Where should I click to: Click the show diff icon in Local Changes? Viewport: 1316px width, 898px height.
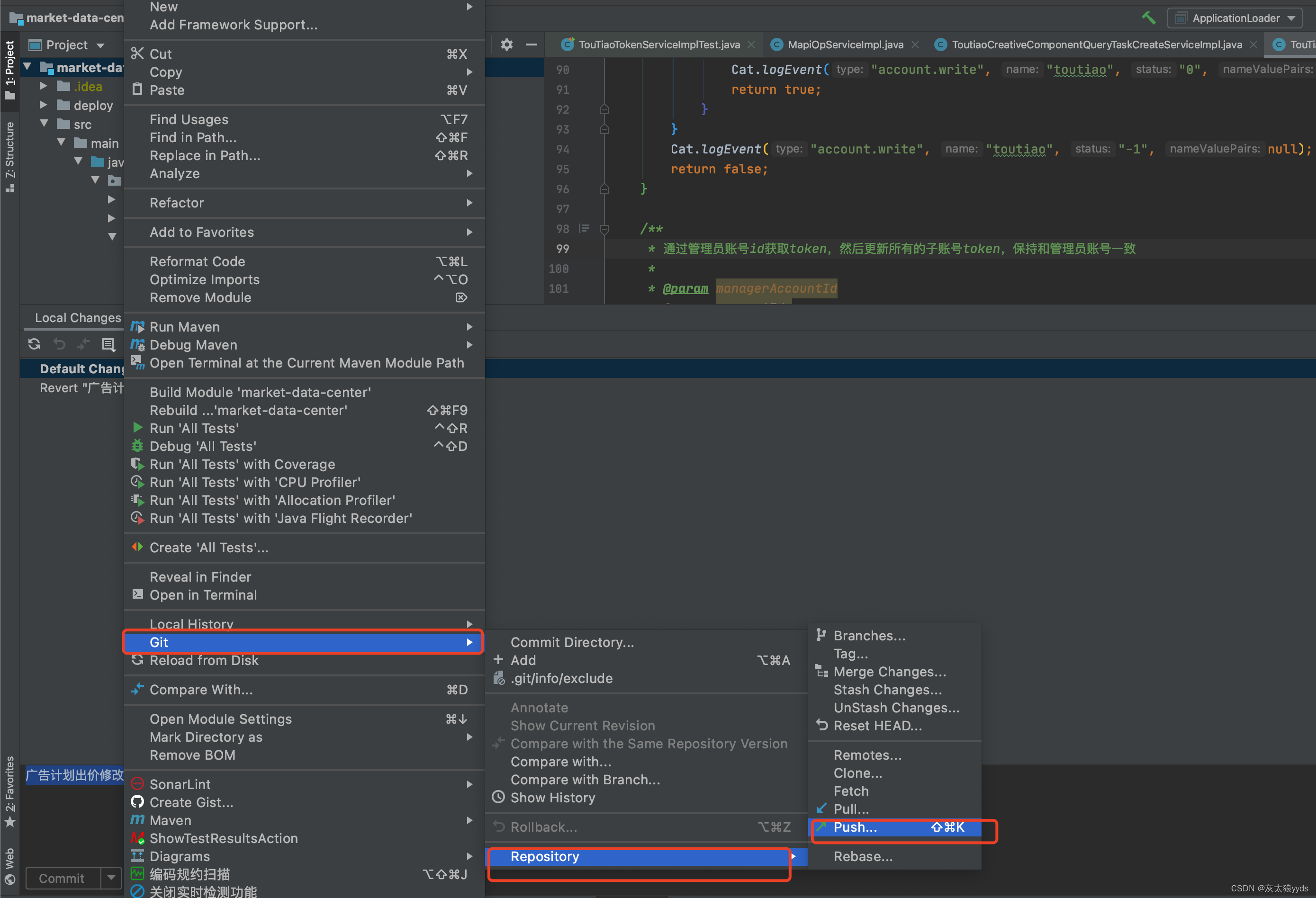pos(84,344)
